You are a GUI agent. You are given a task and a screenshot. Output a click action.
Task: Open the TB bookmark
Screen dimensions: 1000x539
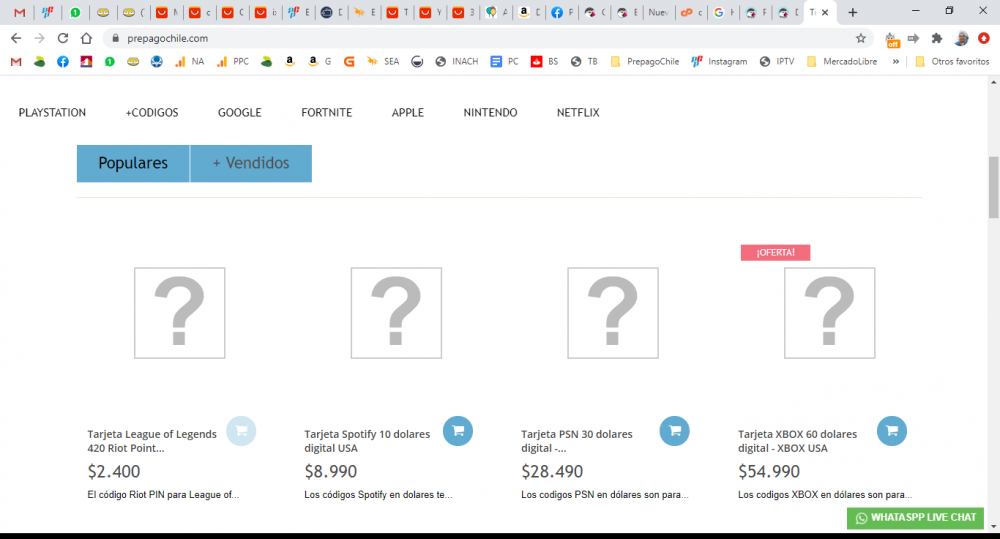click(584, 62)
